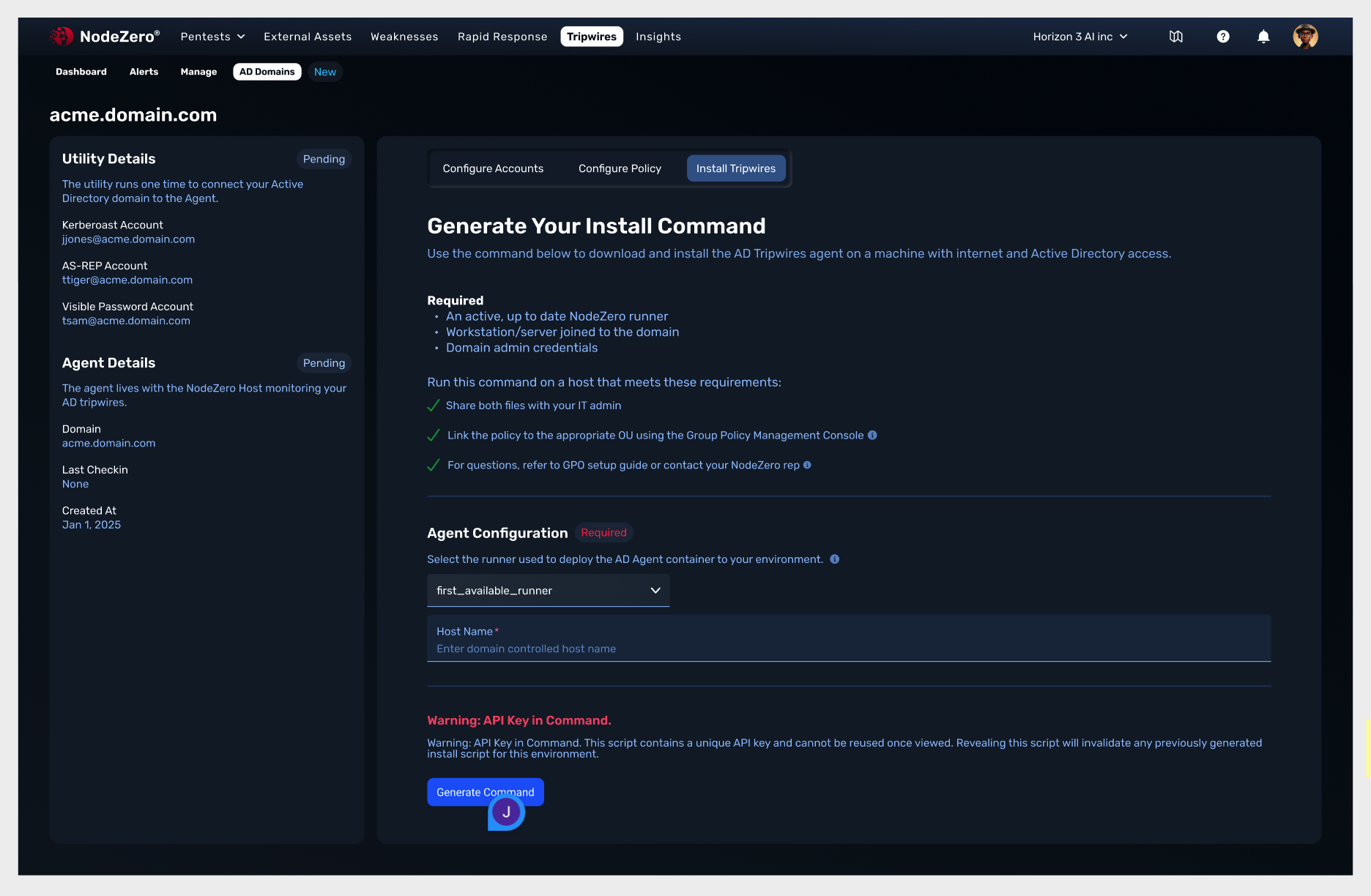Click the Utility Details Pending badge
Viewport: 1371px width, 896px height.
324,159
